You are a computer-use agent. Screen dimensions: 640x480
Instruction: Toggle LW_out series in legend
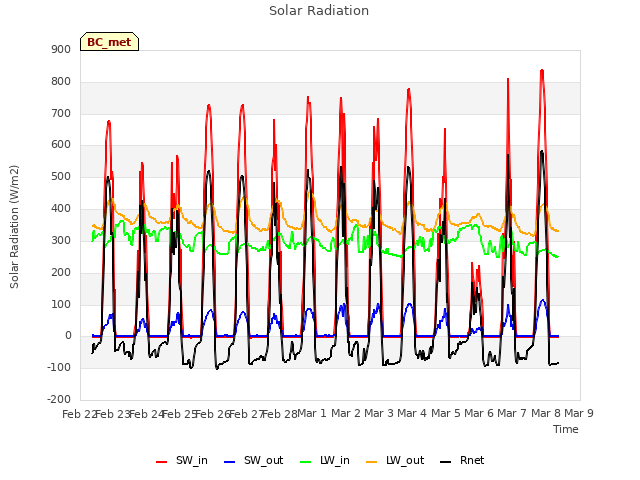click(x=395, y=461)
